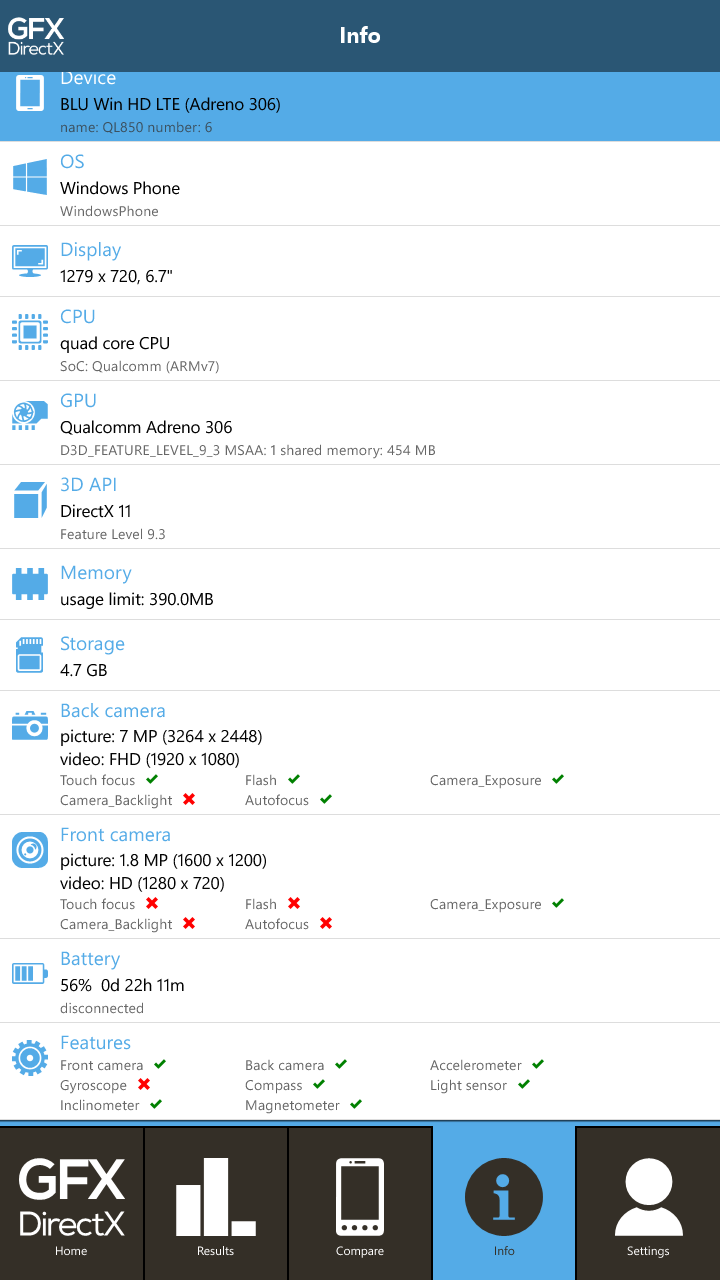The image size is (720, 1280).
Task: Select the 'quad core CPU' text
Action: [115, 343]
